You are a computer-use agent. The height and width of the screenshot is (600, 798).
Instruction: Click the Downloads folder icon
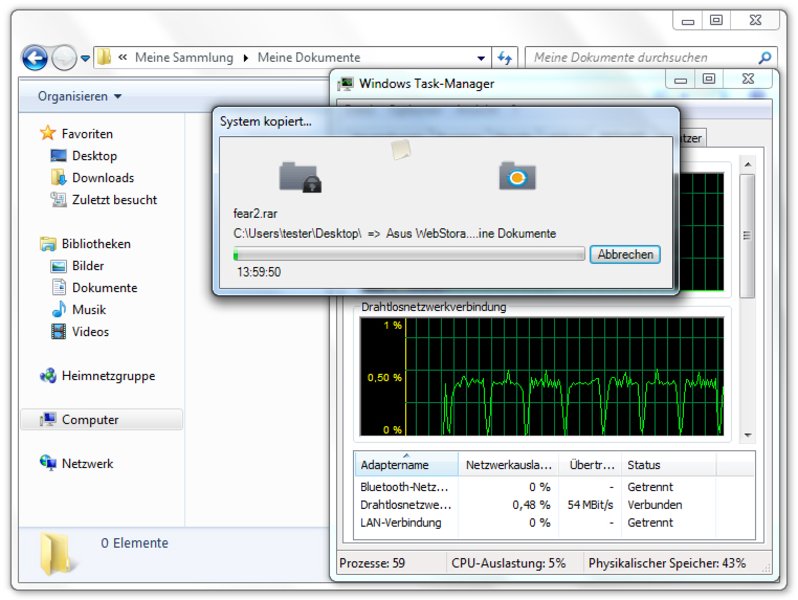pyautogui.click(x=59, y=177)
